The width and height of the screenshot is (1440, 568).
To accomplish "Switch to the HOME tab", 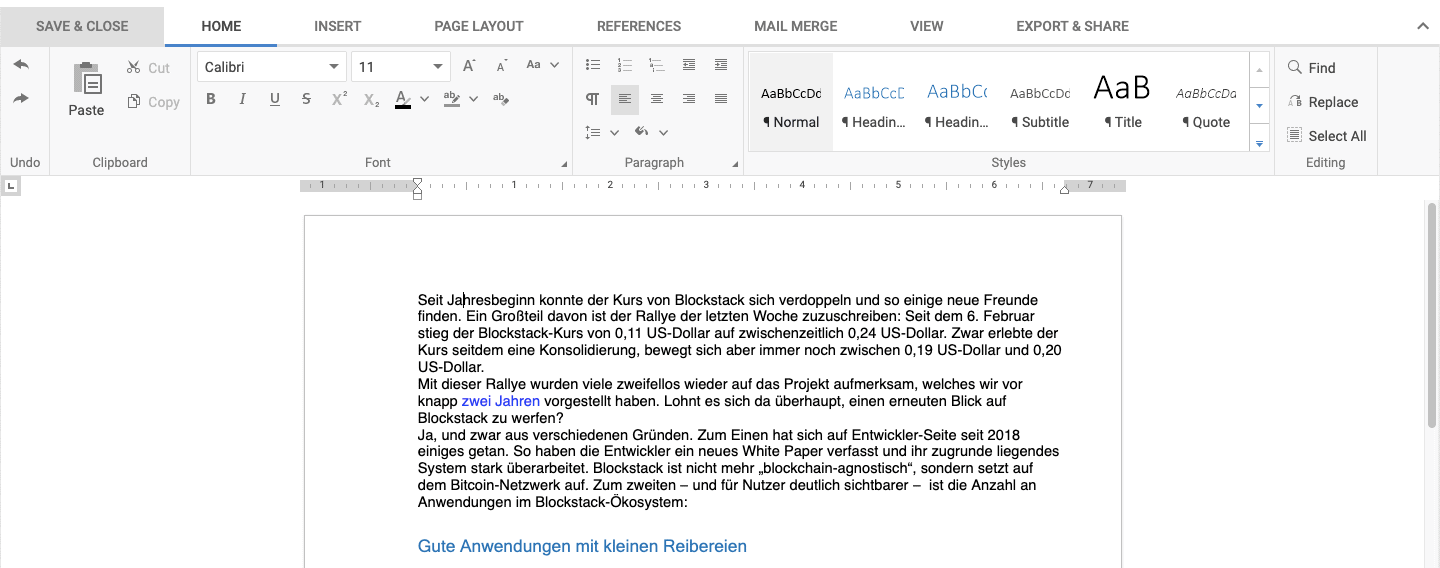I will click(221, 26).
